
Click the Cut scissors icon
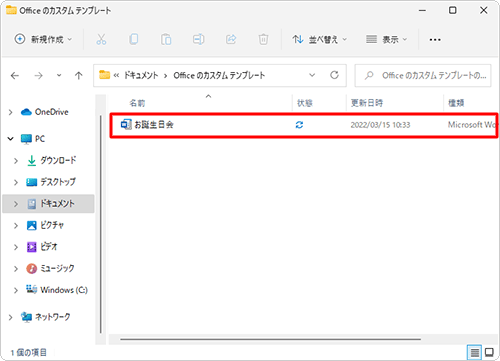pos(101,39)
